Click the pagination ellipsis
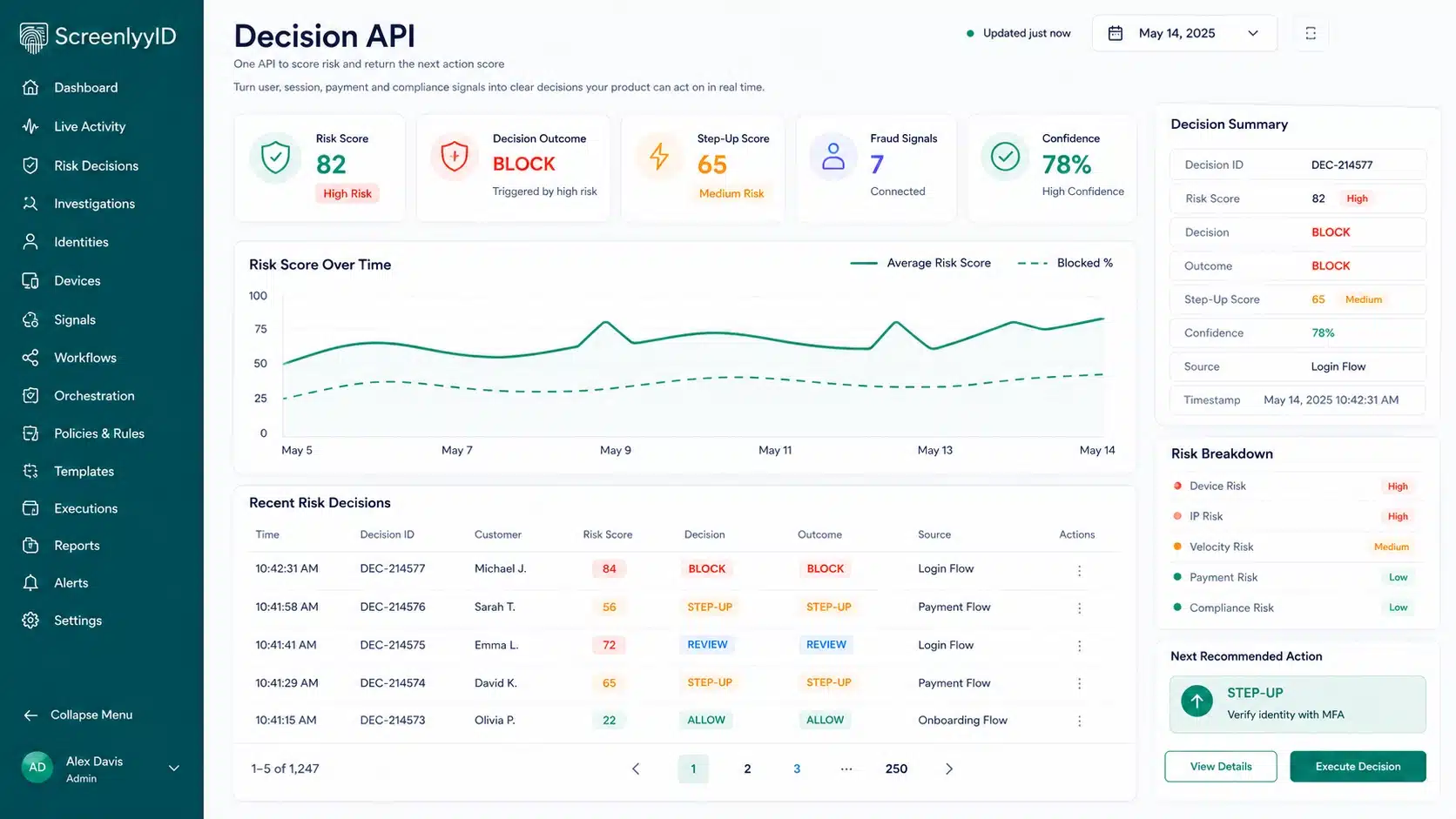Image resolution: width=1456 pixels, height=819 pixels. (x=846, y=769)
